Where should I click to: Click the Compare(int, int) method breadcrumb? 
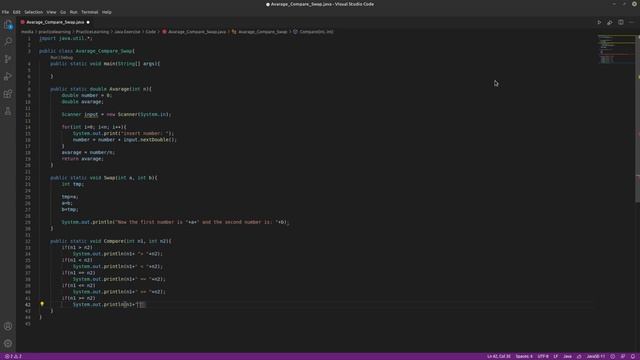313,32
